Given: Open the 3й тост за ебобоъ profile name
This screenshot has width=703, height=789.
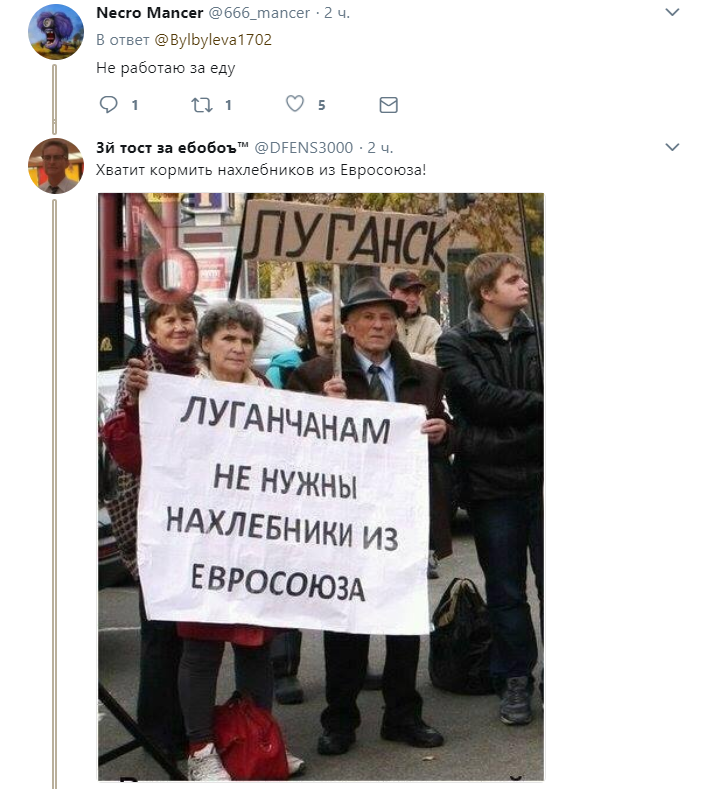Looking at the screenshot, I should 173,147.
